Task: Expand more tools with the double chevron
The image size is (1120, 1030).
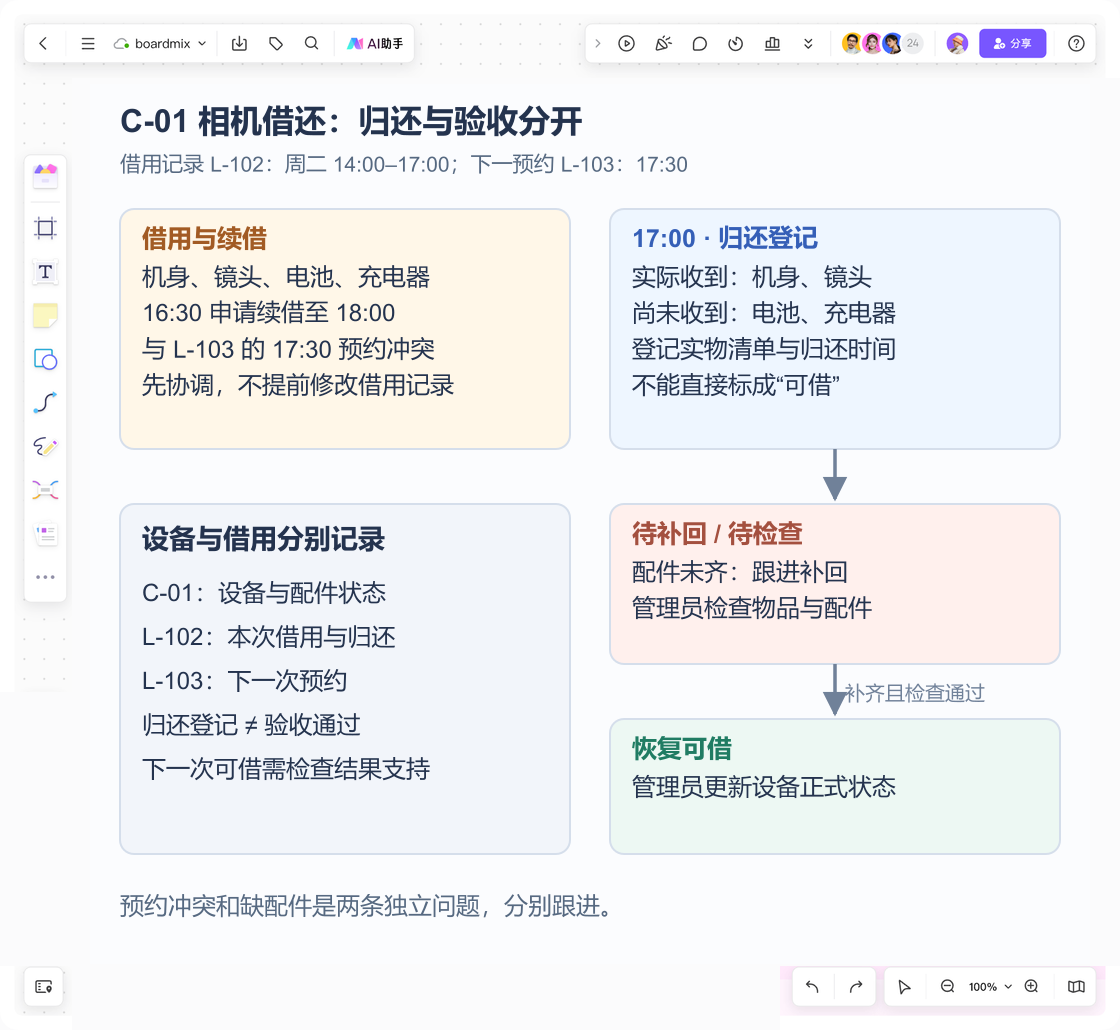Action: (x=809, y=44)
